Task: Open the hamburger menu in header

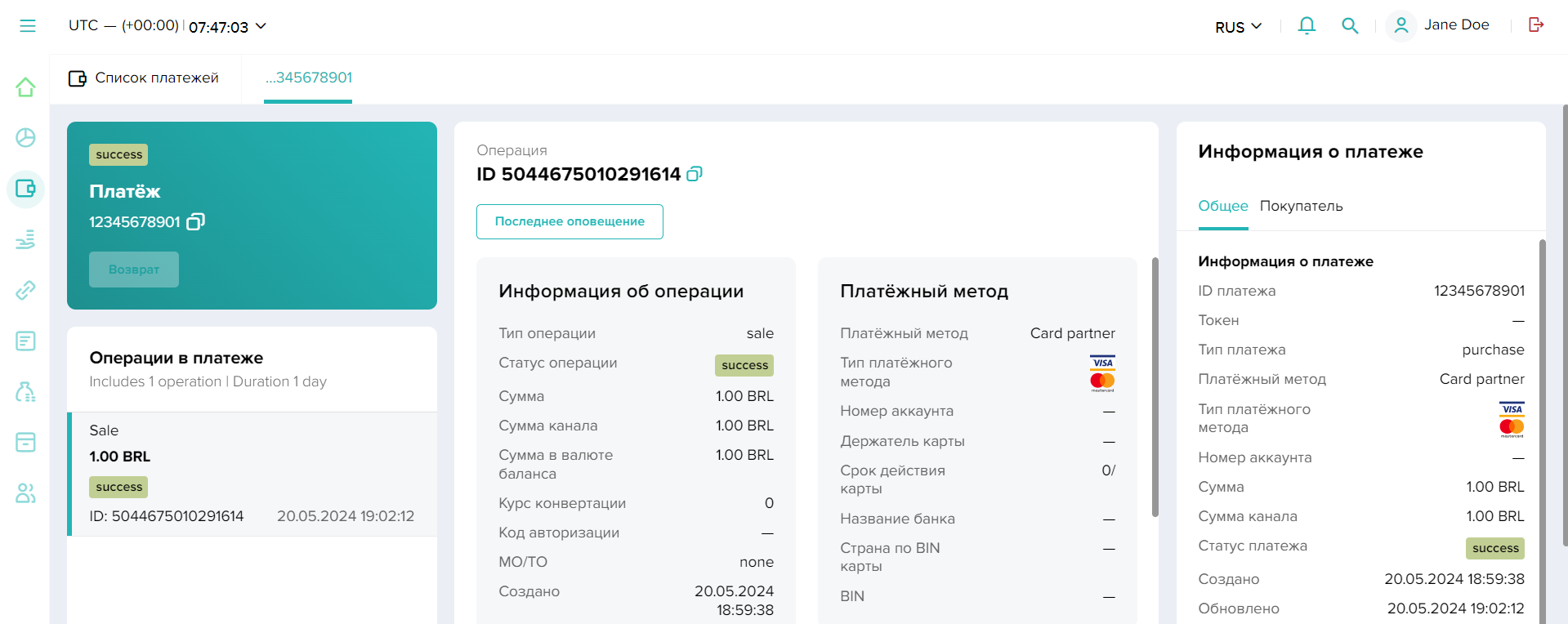Action: [x=28, y=26]
